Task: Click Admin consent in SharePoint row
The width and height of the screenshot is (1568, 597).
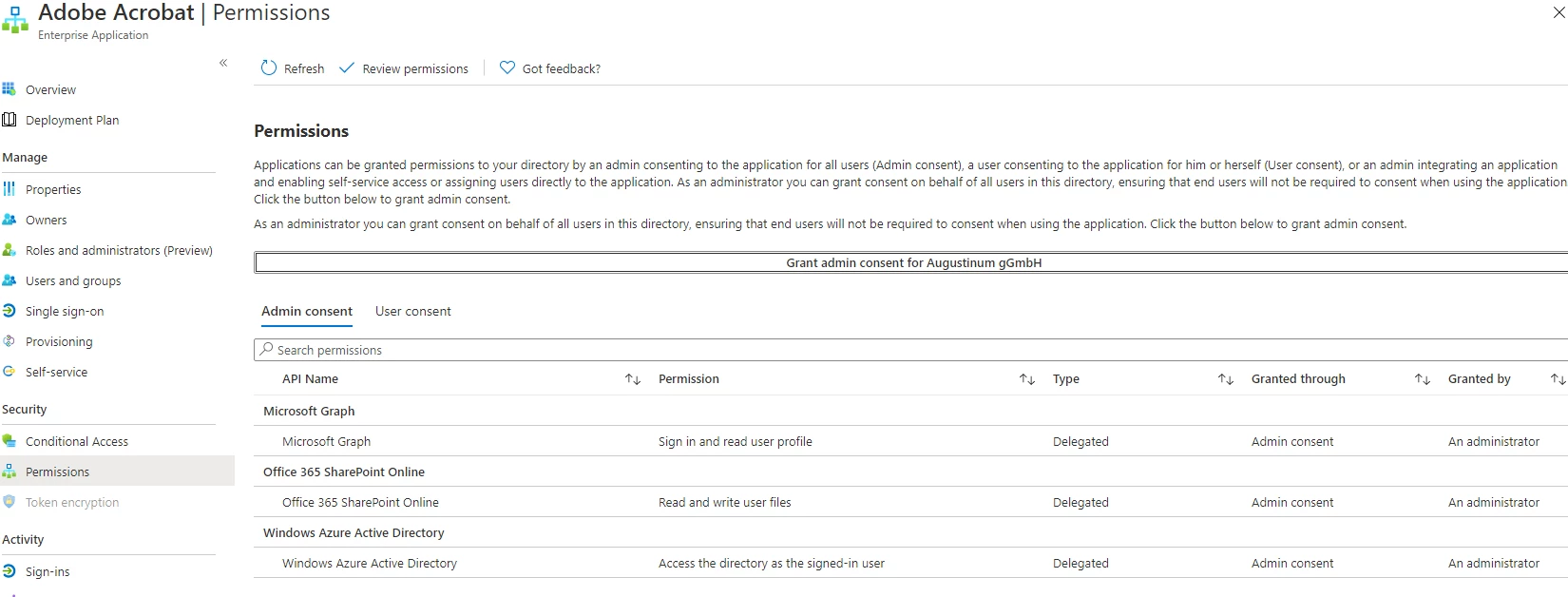Action: (1292, 502)
